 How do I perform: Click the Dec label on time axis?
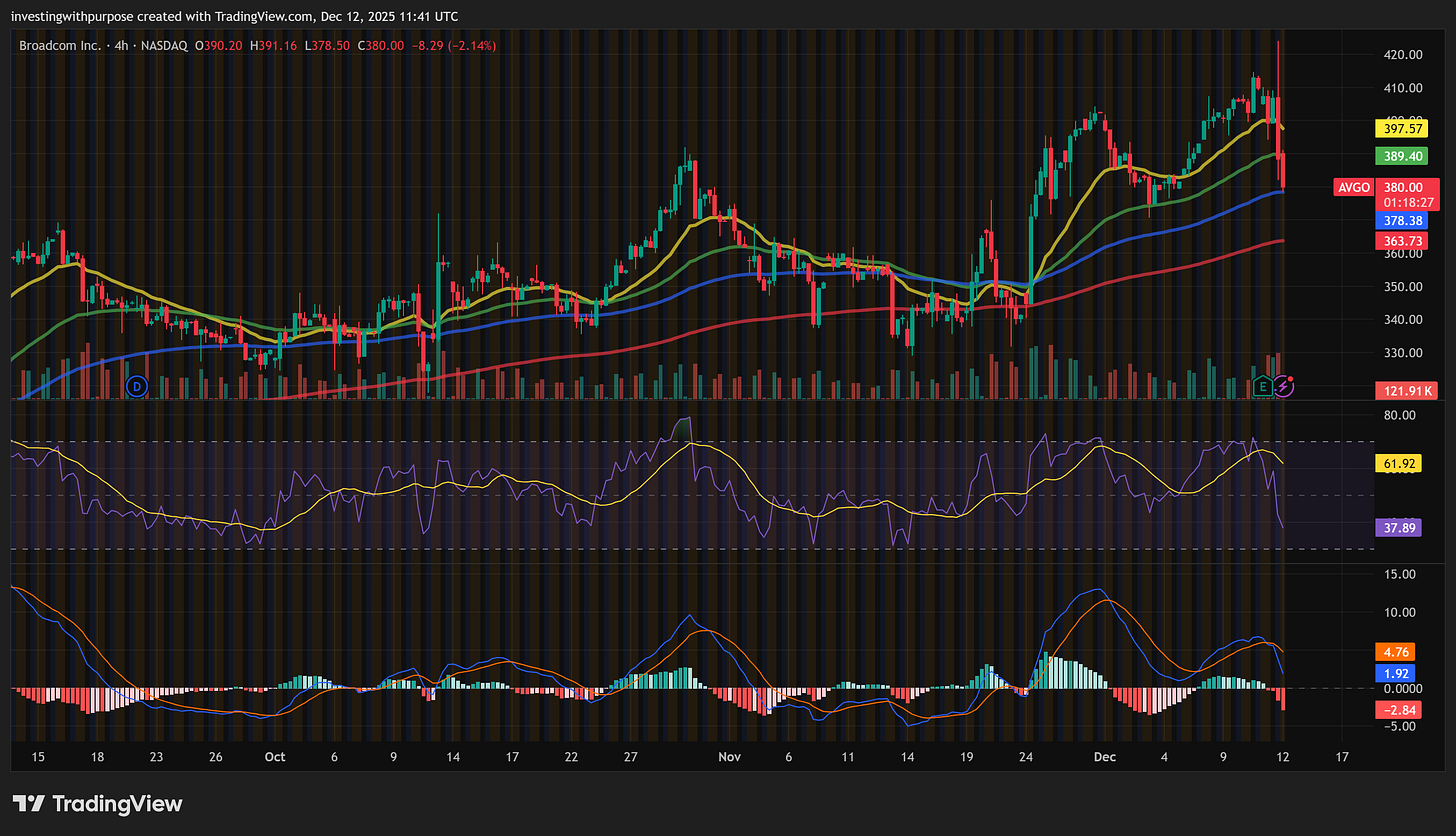click(x=1105, y=757)
